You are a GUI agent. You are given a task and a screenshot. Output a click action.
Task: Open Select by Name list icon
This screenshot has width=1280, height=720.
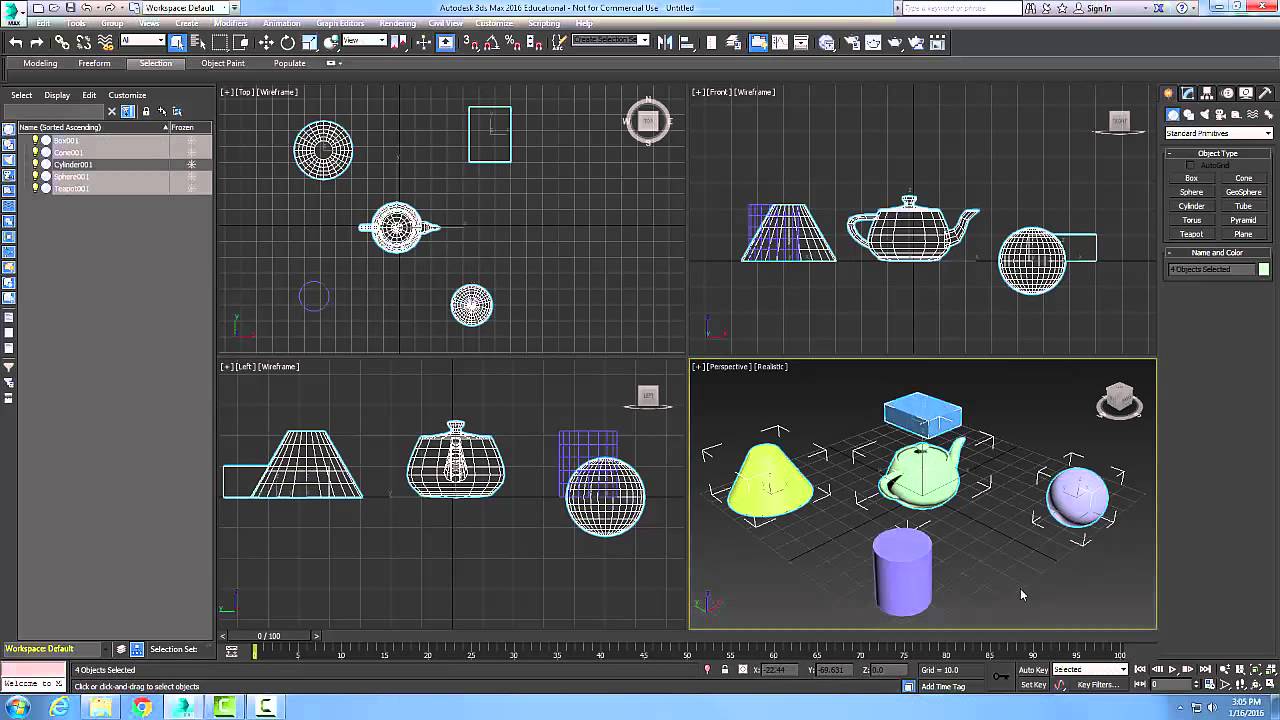(x=197, y=42)
